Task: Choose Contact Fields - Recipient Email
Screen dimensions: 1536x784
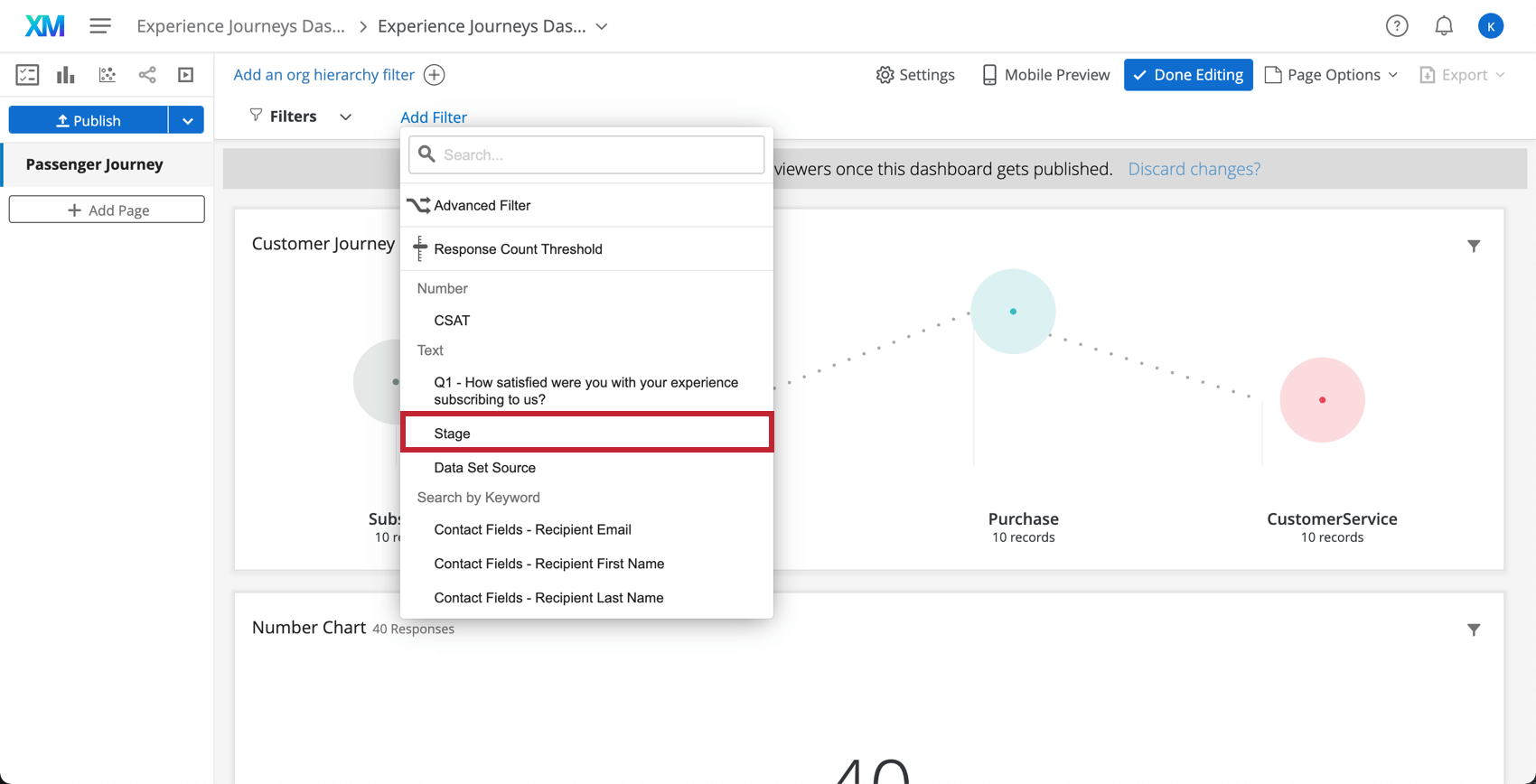Action: (586, 529)
